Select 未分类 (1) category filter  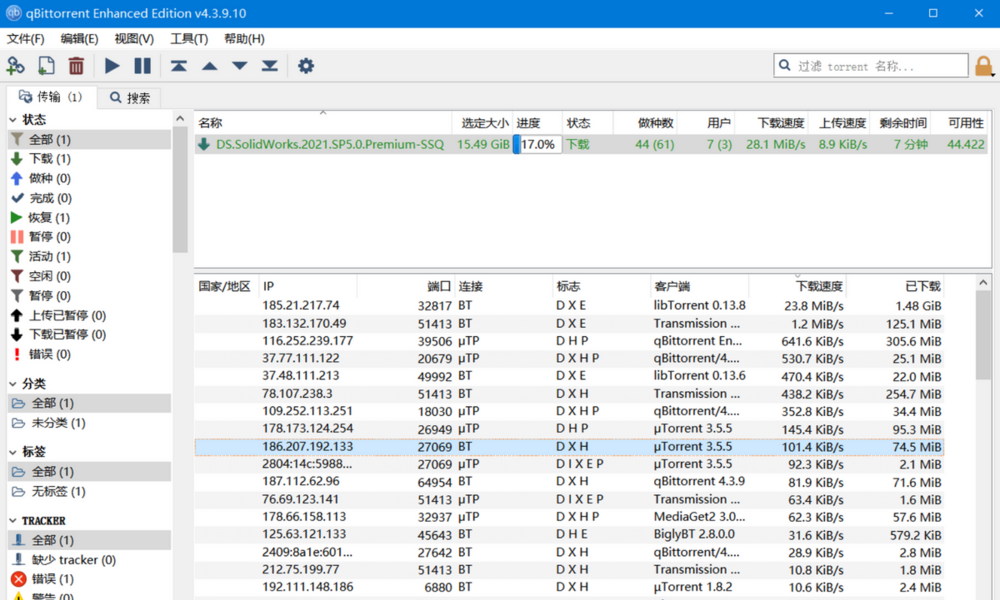coord(89,423)
